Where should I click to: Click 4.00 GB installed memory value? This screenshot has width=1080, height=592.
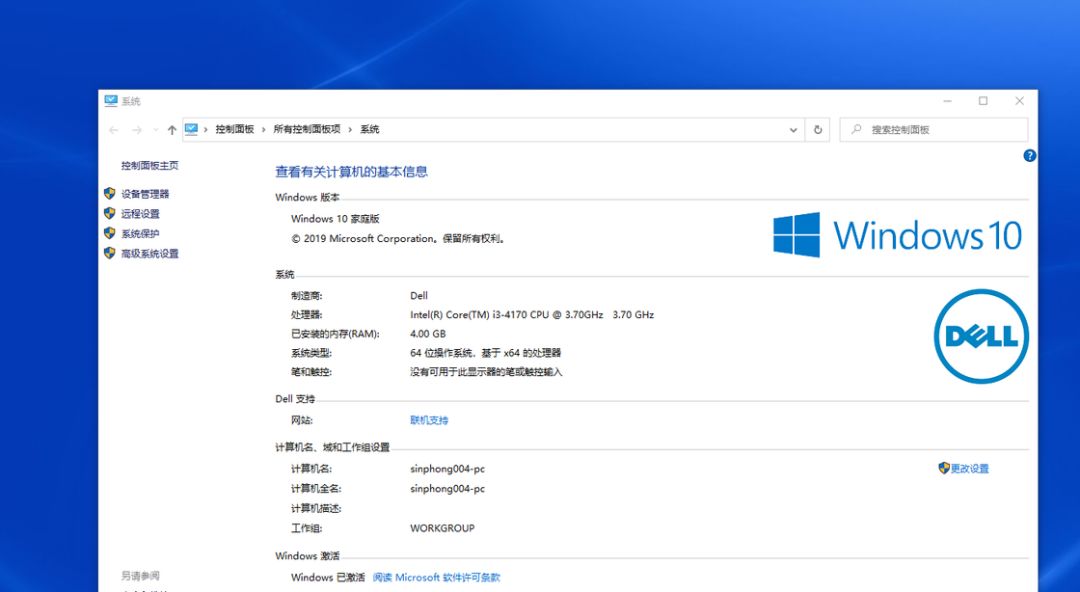pos(428,334)
